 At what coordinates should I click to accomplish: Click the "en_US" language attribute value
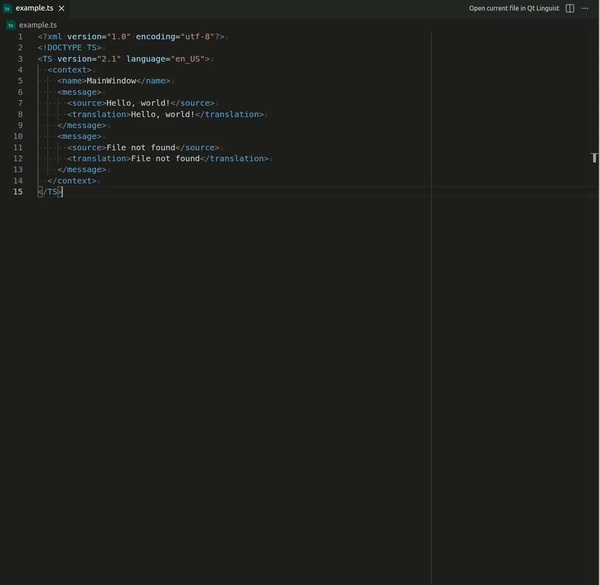click(188, 59)
